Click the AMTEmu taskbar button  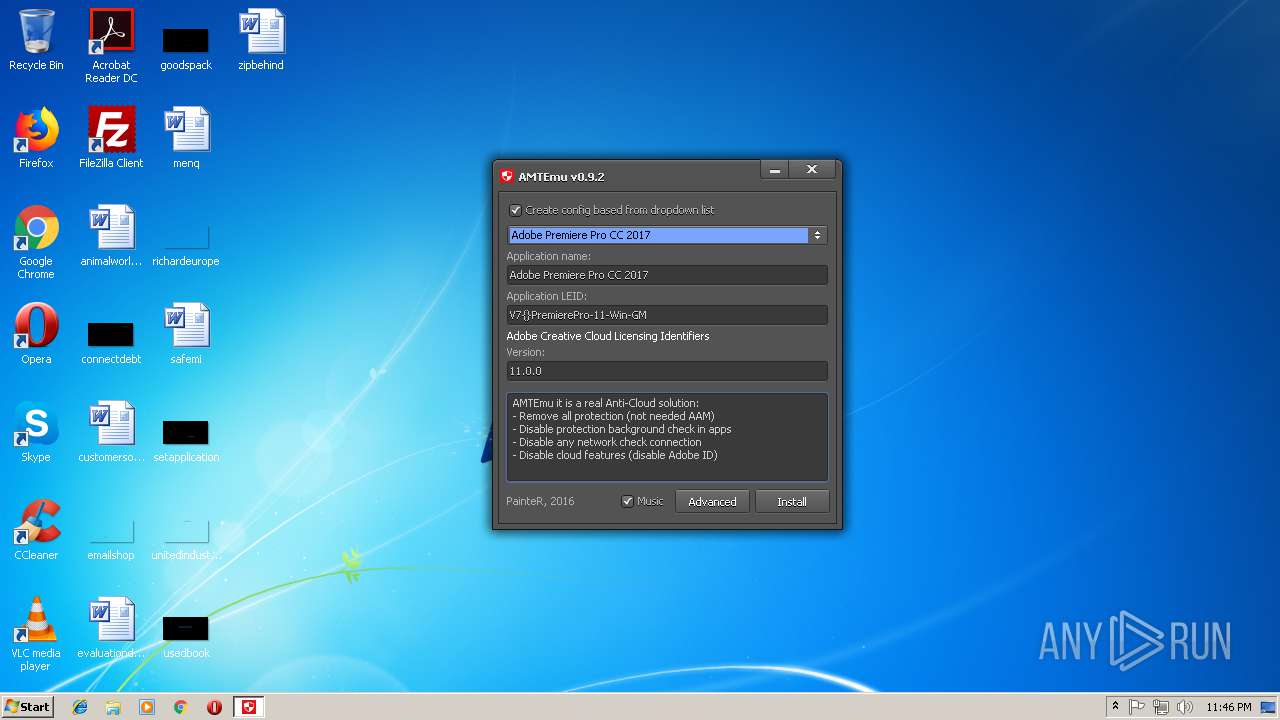(249, 707)
